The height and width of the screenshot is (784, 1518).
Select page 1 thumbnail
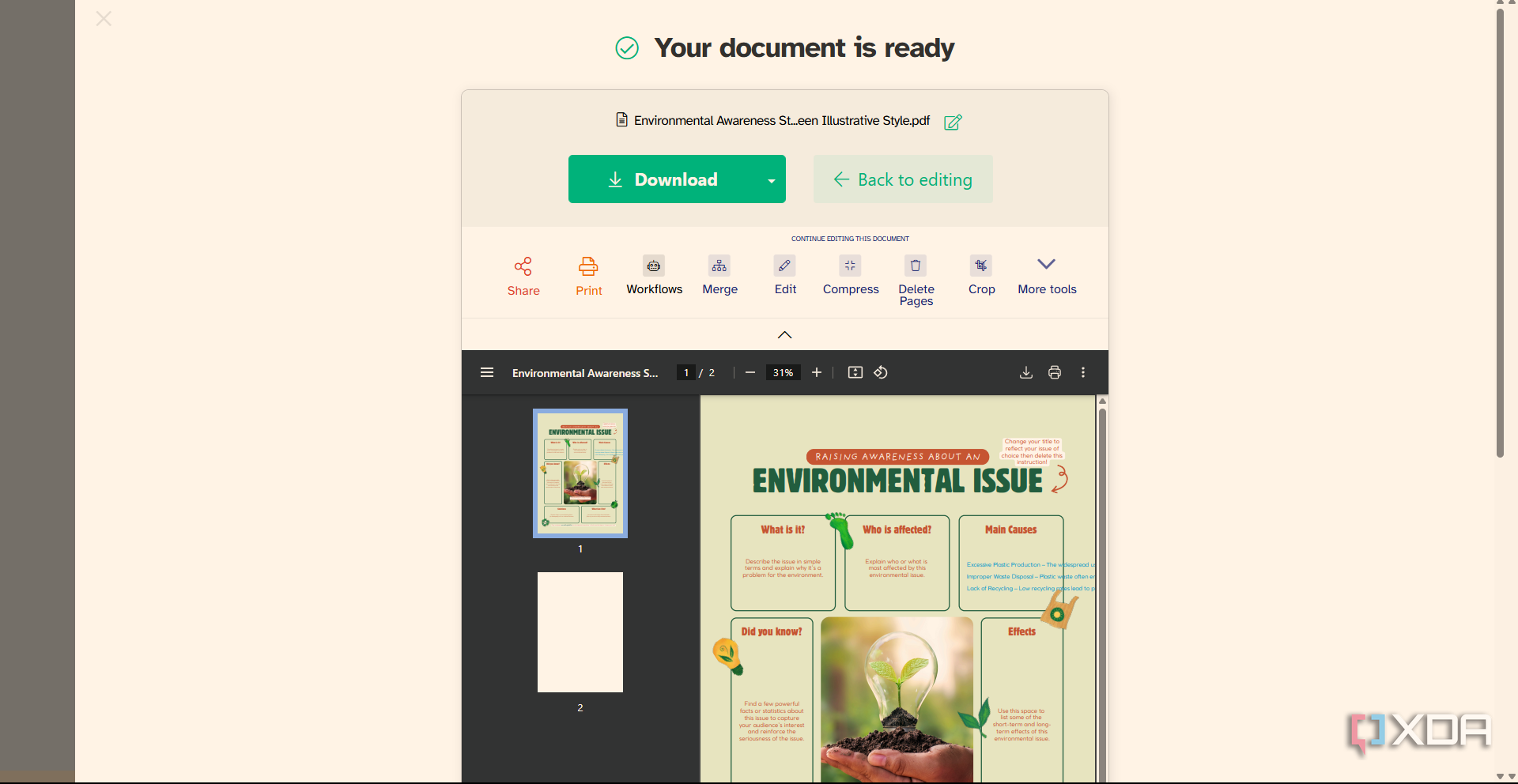(x=580, y=473)
